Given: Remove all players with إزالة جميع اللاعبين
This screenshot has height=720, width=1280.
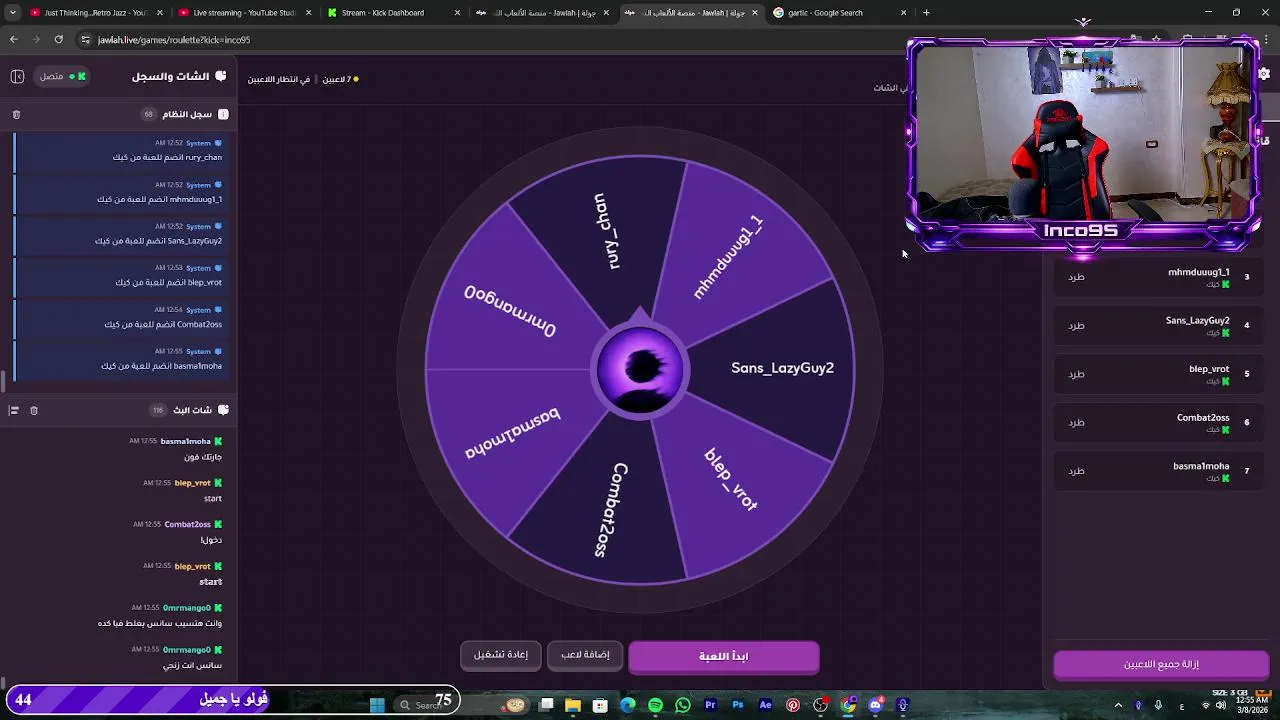Looking at the screenshot, I should tap(1161, 664).
